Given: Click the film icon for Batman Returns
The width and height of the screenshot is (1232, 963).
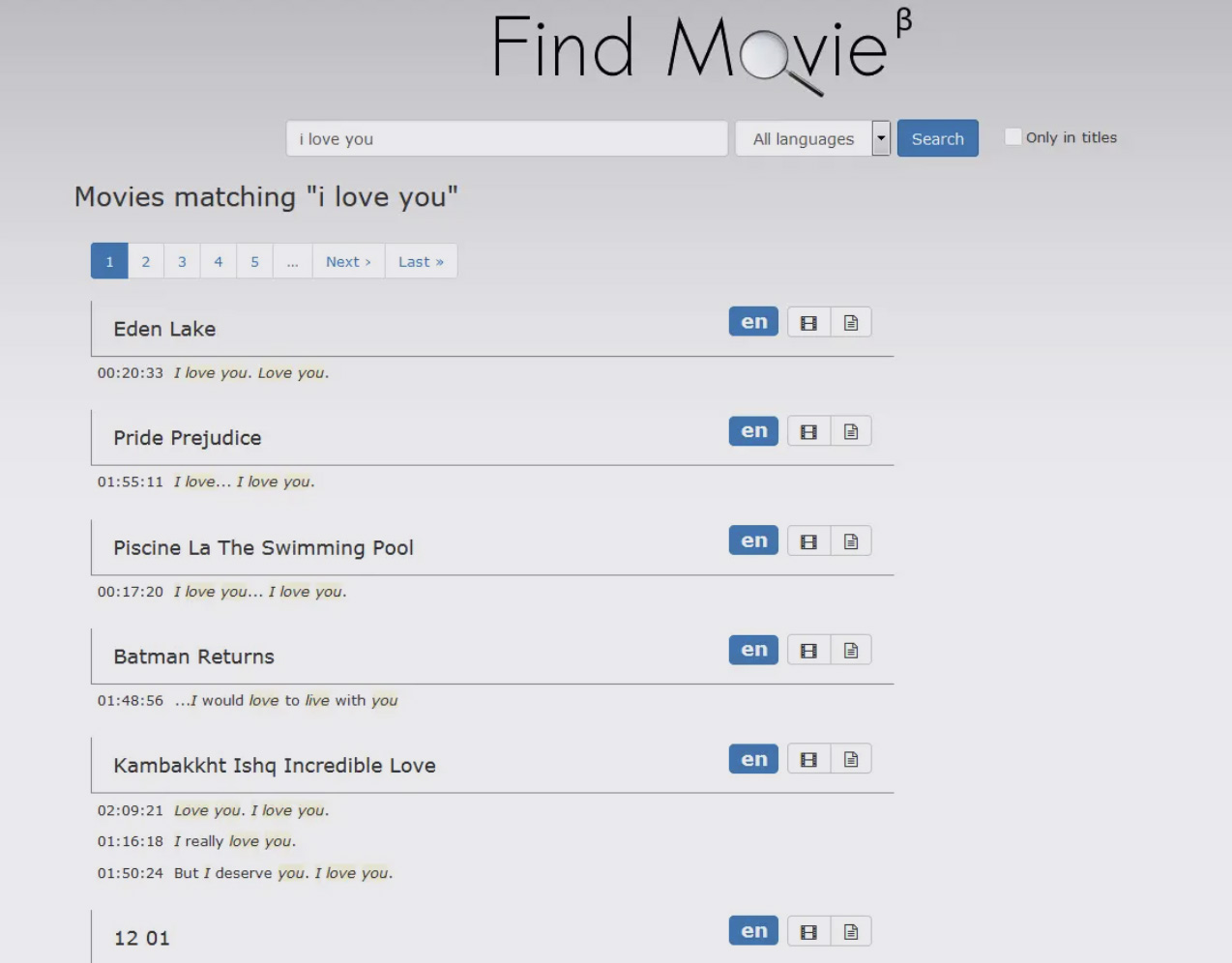Looking at the screenshot, I should point(808,651).
